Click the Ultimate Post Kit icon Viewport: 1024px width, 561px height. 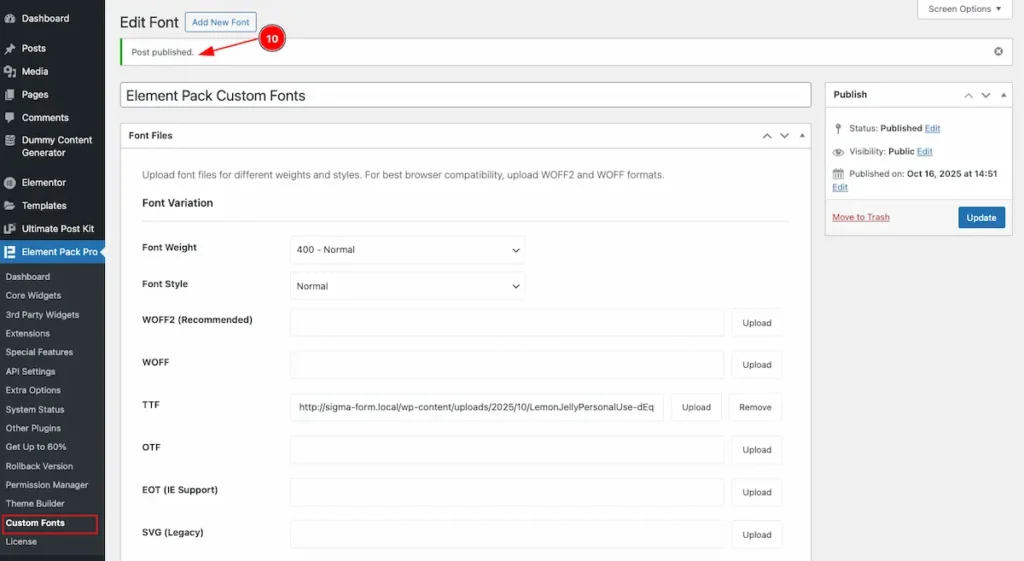(x=10, y=228)
